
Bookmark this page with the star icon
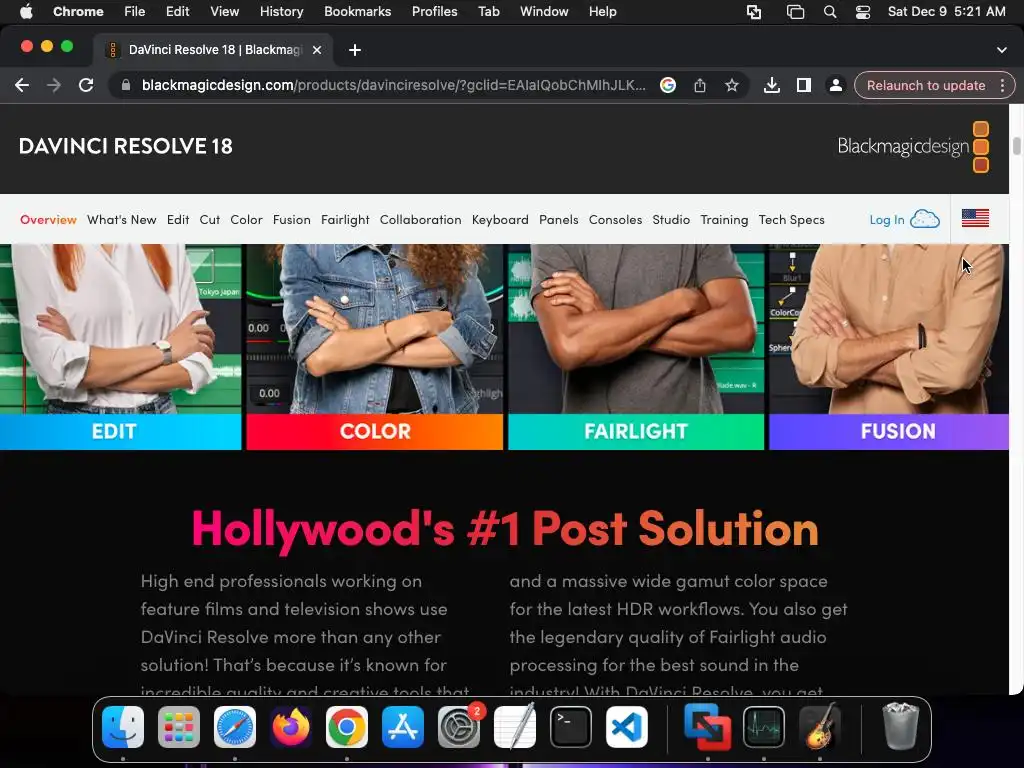point(731,86)
